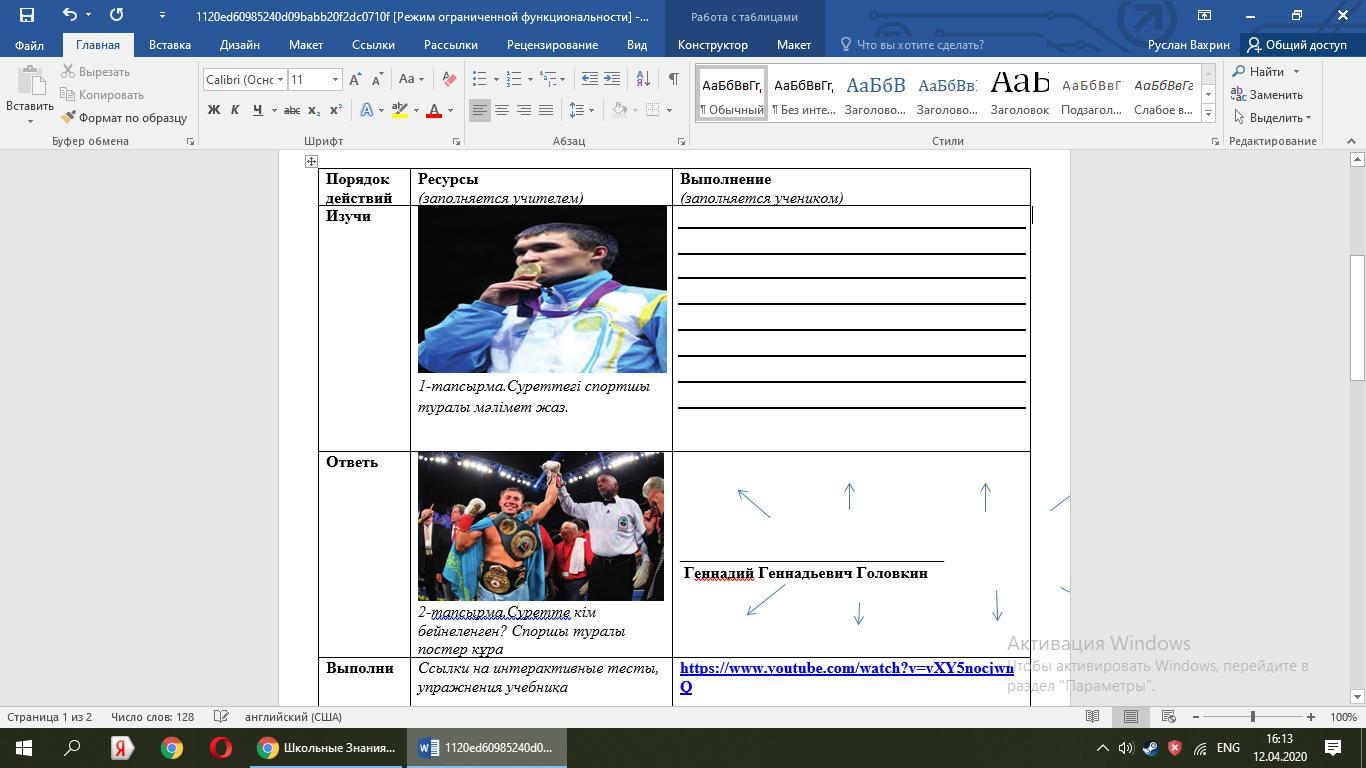Open the Steam icon in system tray
This screenshot has height=768, width=1366.
[1150, 748]
